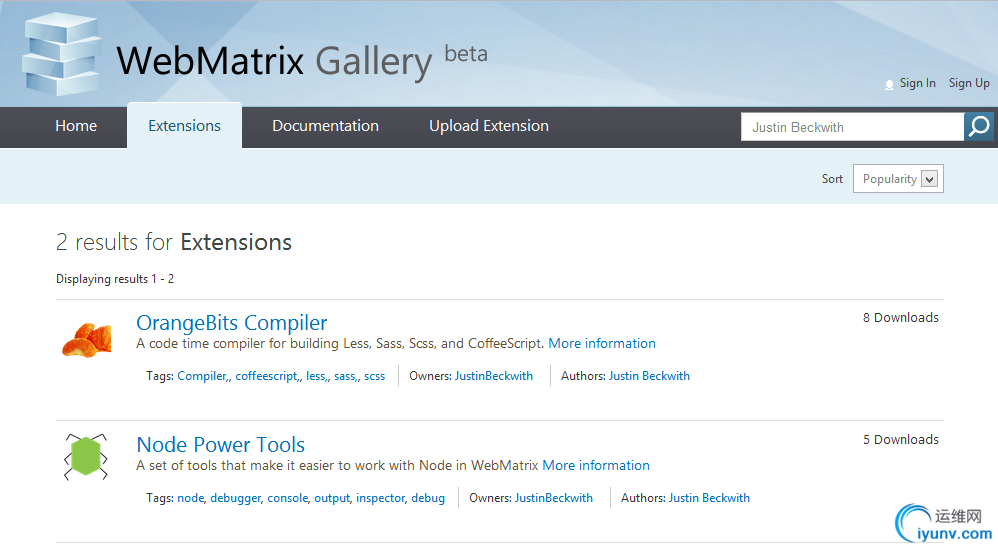
Task: Click the sass tag
Action: (344, 376)
